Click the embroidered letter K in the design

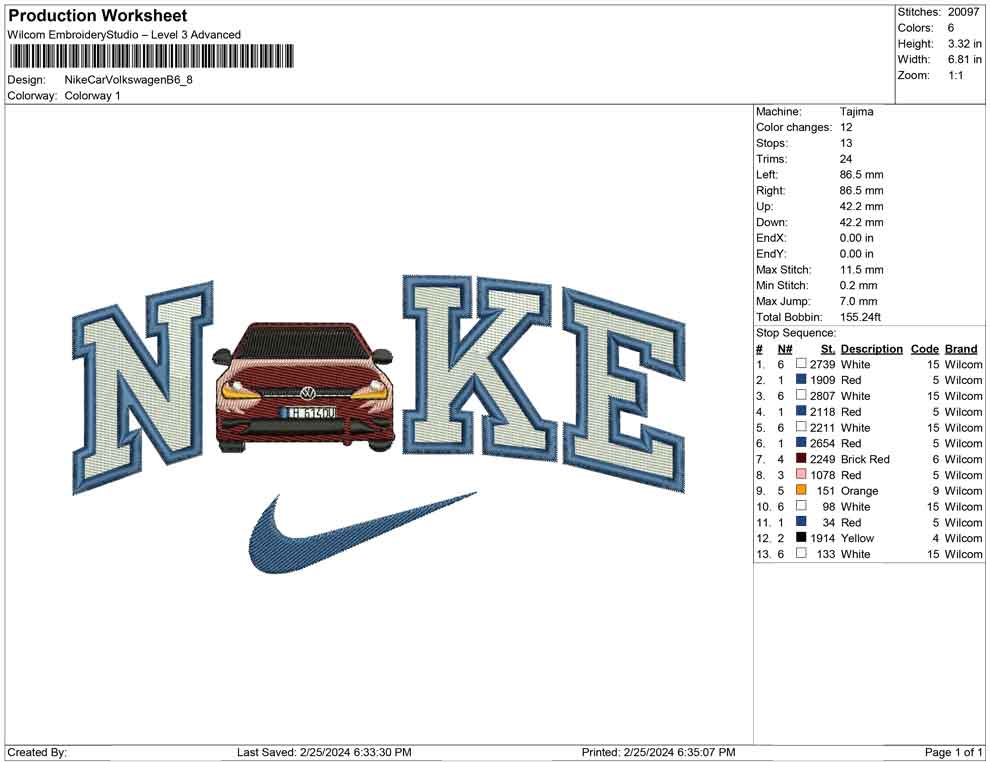pos(478,369)
